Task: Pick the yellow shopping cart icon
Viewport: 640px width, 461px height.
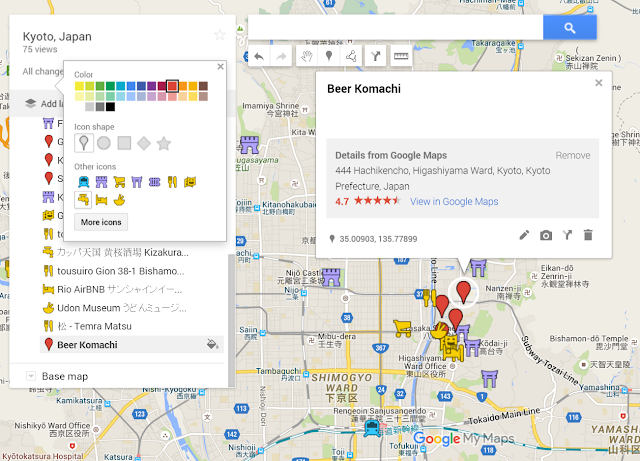Action: (x=119, y=182)
